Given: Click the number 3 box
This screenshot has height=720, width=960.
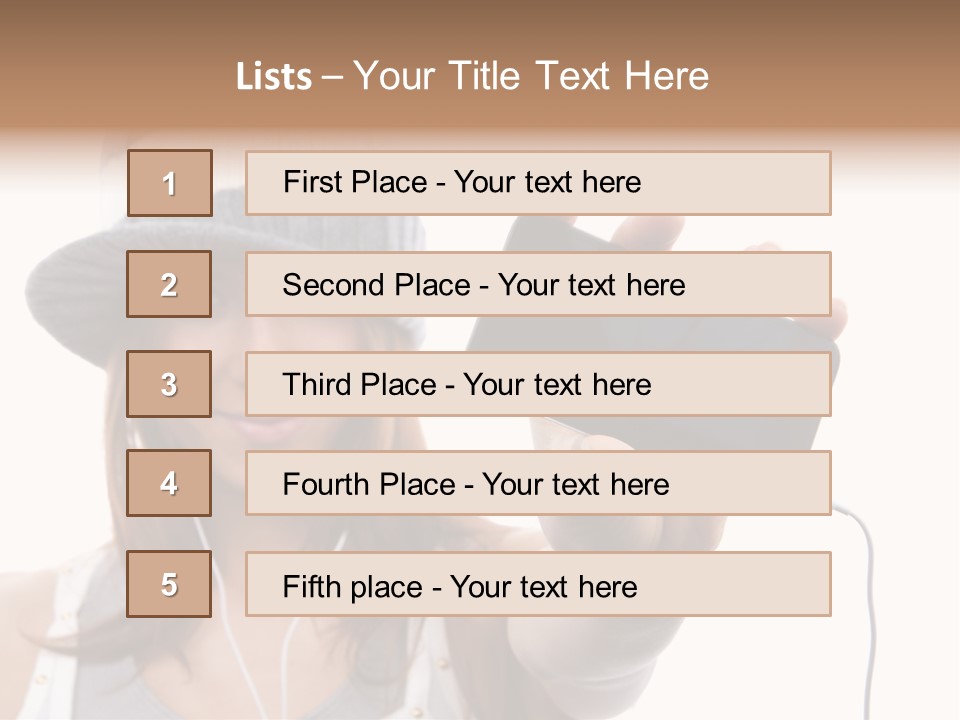Looking at the screenshot, I should [x=169, y=384].
